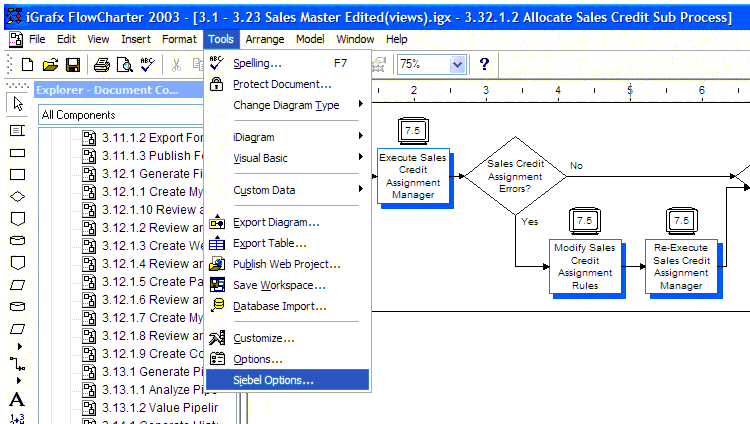Image resolution: width=750 pixels, height=424 pixels.
Task: Select the diamond decision shape tool
Action: tap(17, 196)
